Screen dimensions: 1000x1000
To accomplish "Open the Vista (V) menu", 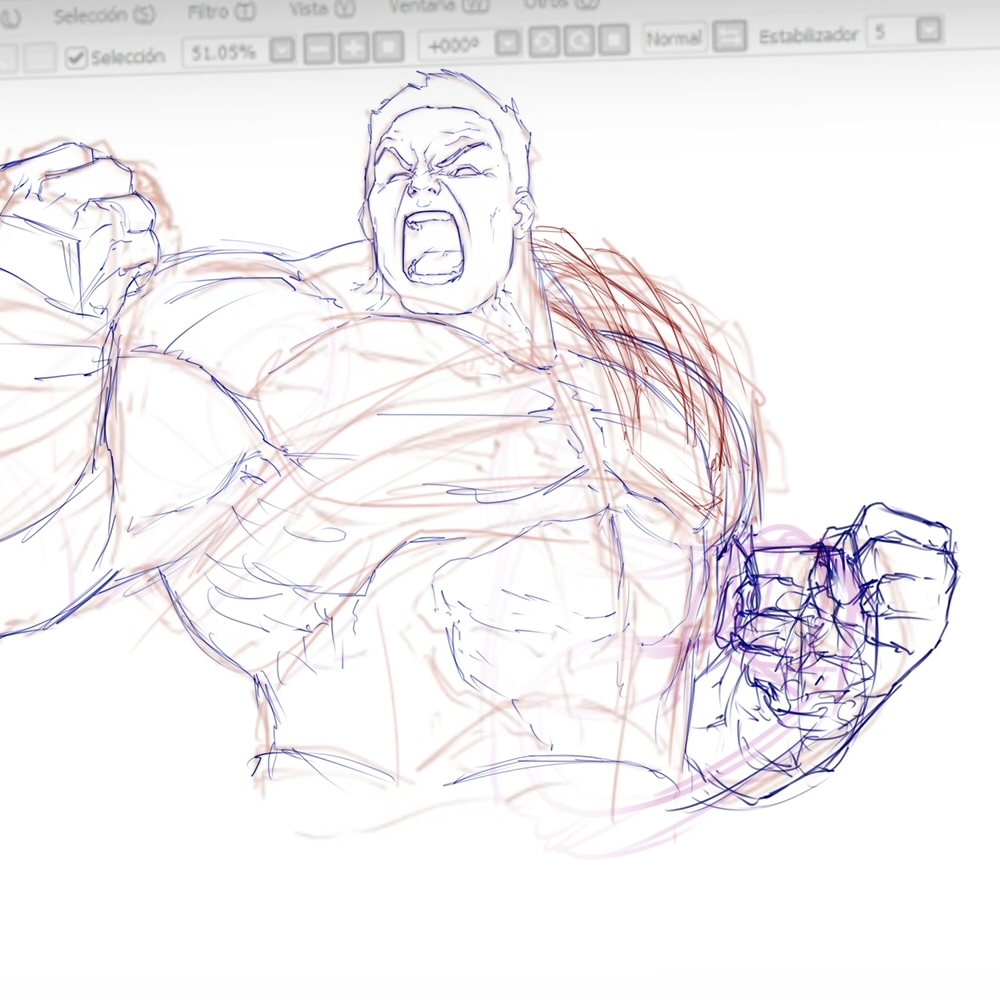I will click(x=322, y=8).
